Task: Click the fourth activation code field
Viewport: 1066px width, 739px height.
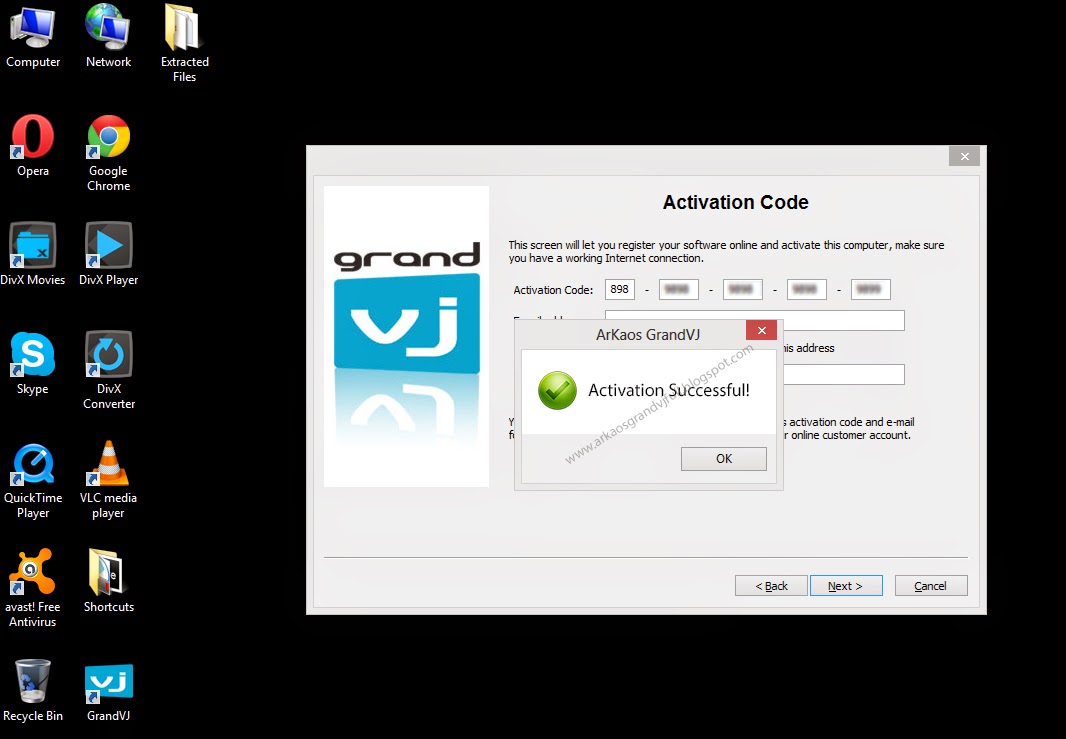Action: point(806,289)
